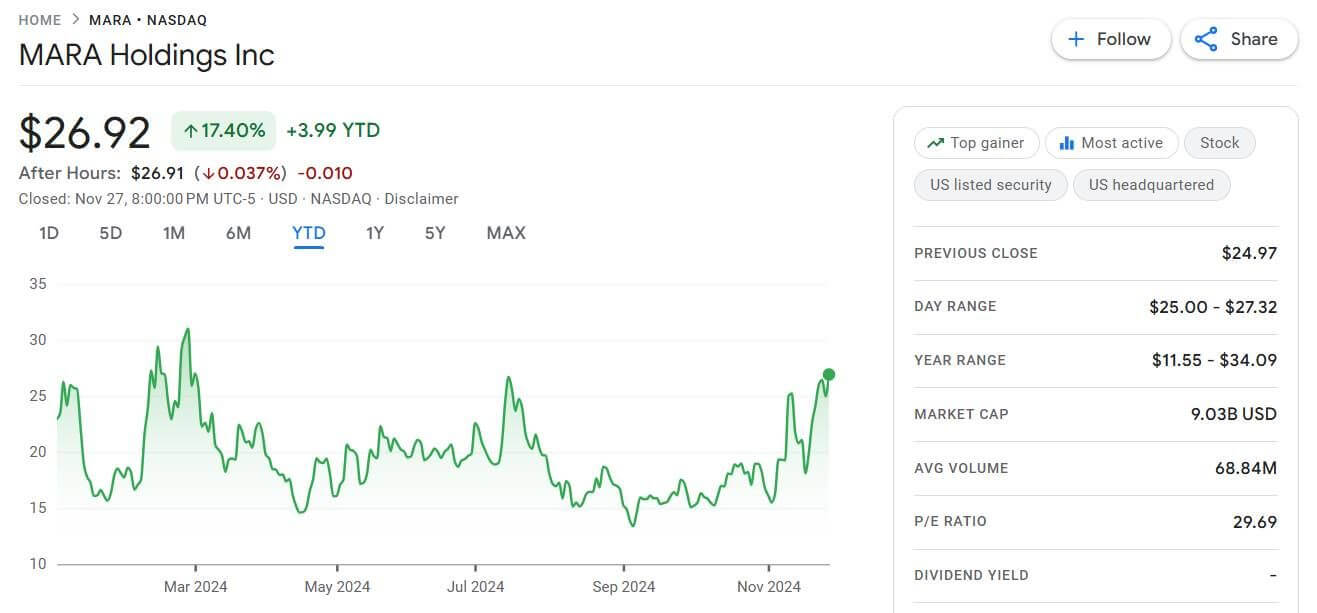Image resolution: width=1317 pixels, height=613 pixels.
Task: Click the green up arrow beside 17.40%
Action: (x=189, y=131)
